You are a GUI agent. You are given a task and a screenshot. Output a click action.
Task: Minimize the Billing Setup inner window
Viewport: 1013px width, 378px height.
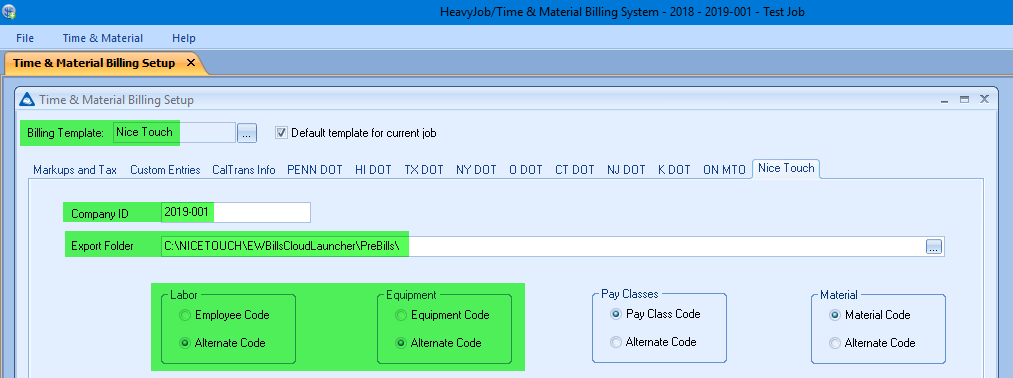coord(945,100)
